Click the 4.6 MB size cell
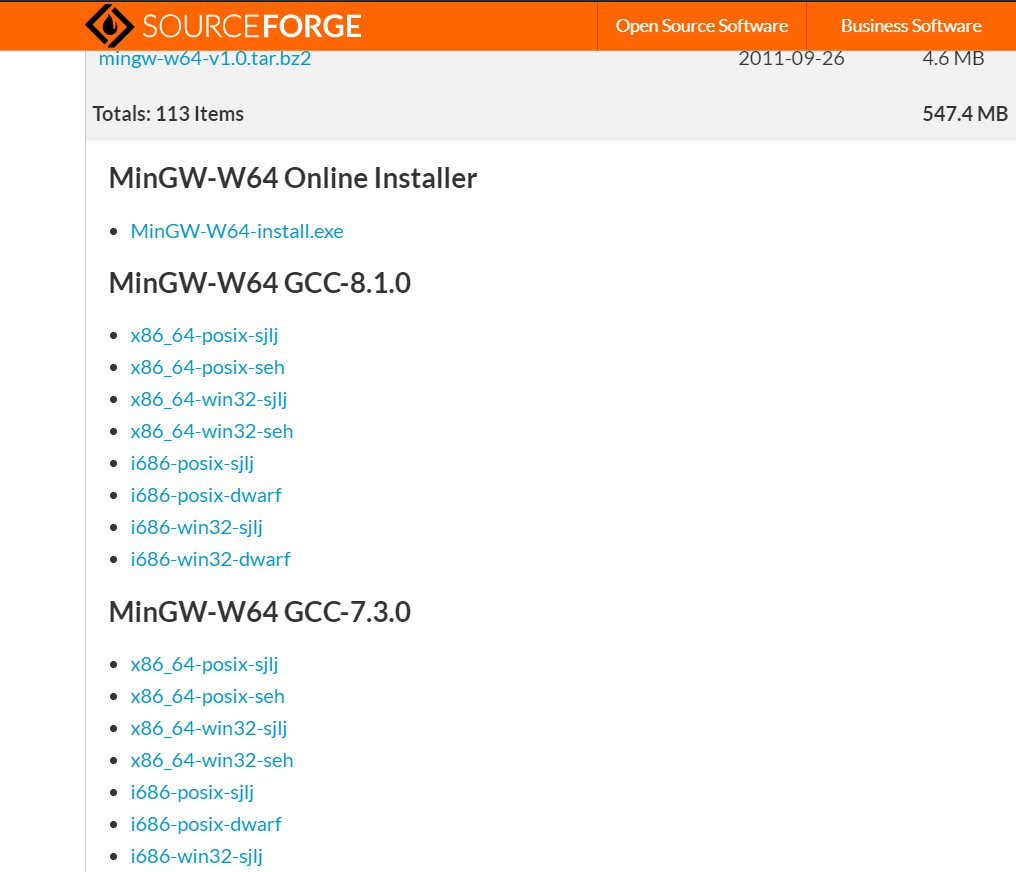 click(953, 58)
